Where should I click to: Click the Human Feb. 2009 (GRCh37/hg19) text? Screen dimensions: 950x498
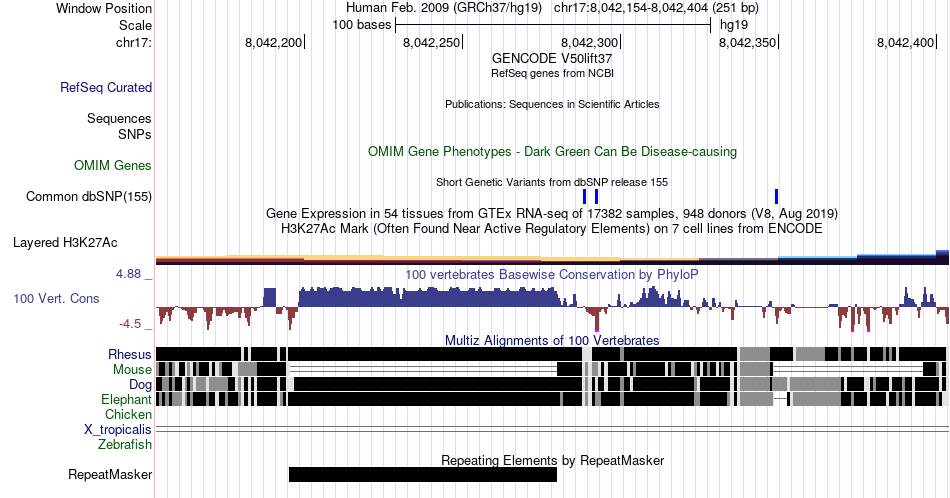point(445,8)
